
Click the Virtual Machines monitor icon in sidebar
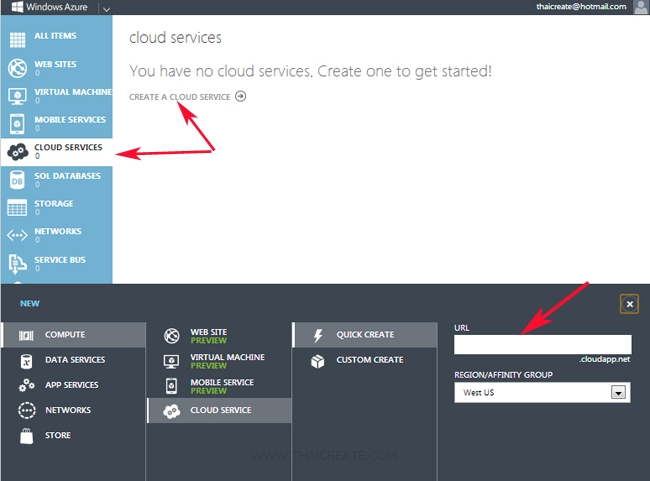point(17,96)
